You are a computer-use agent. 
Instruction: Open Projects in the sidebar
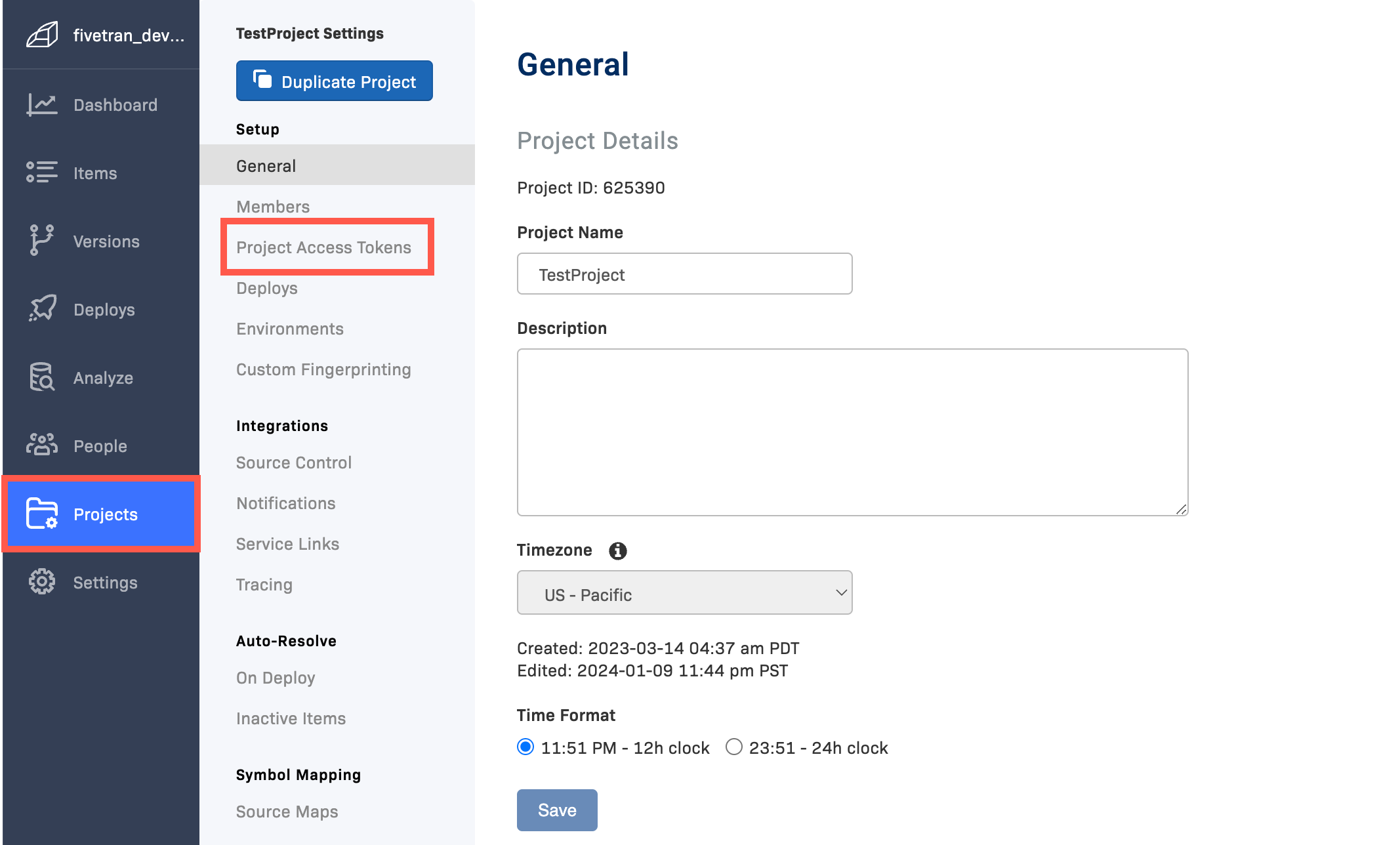(x=101, y=514)
